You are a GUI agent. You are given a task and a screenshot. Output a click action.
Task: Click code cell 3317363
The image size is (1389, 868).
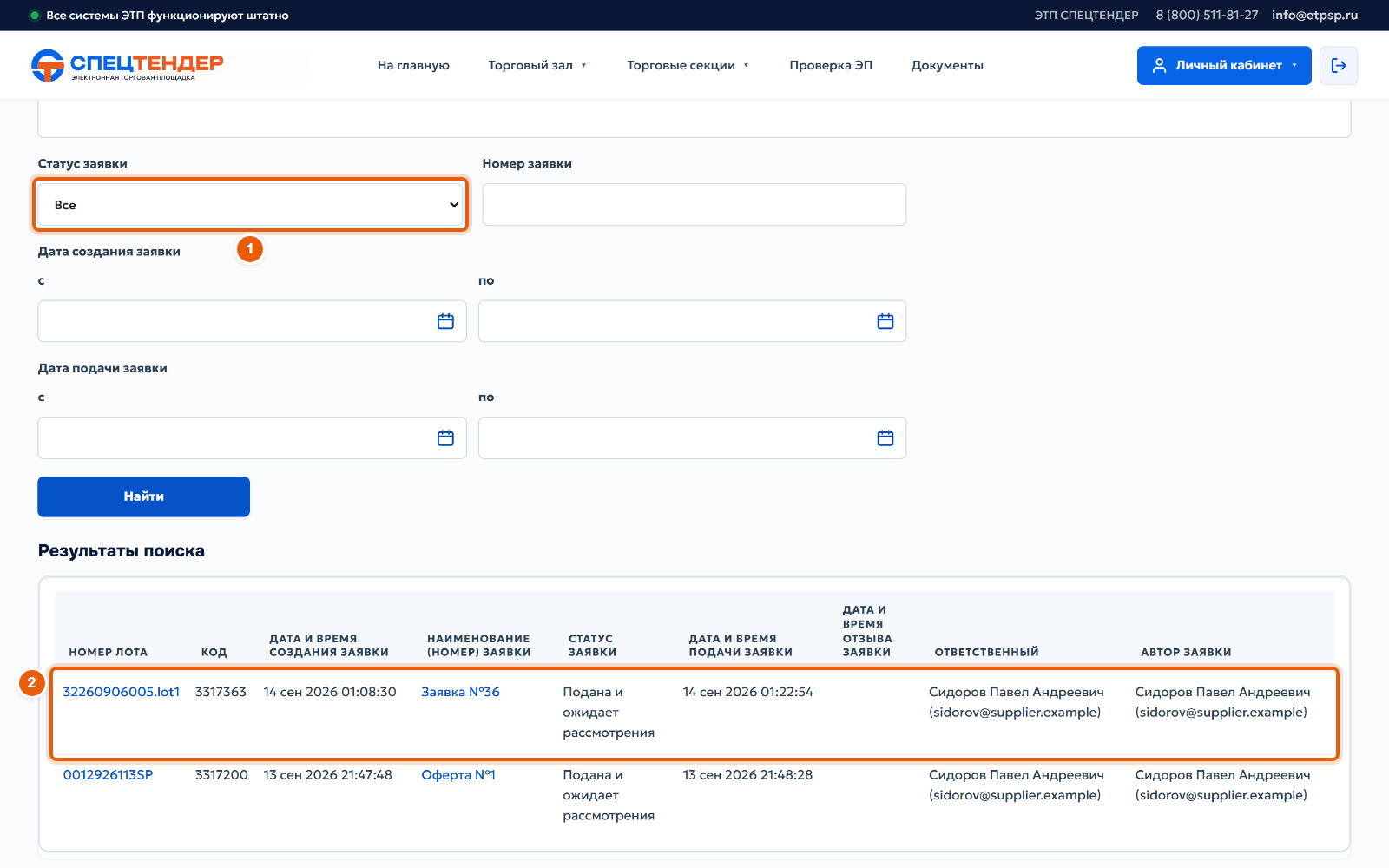tap(221, 692)
